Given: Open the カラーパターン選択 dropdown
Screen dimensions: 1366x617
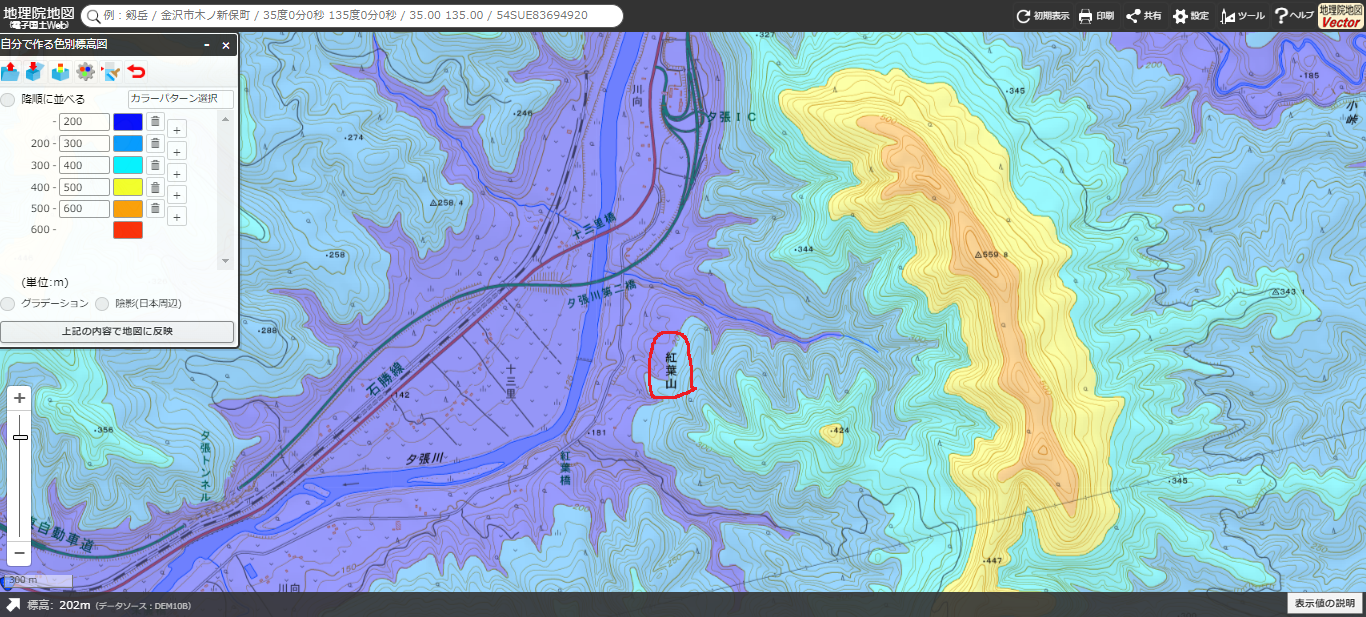Looking at the screenshot, I should click(x=180, y=99).
